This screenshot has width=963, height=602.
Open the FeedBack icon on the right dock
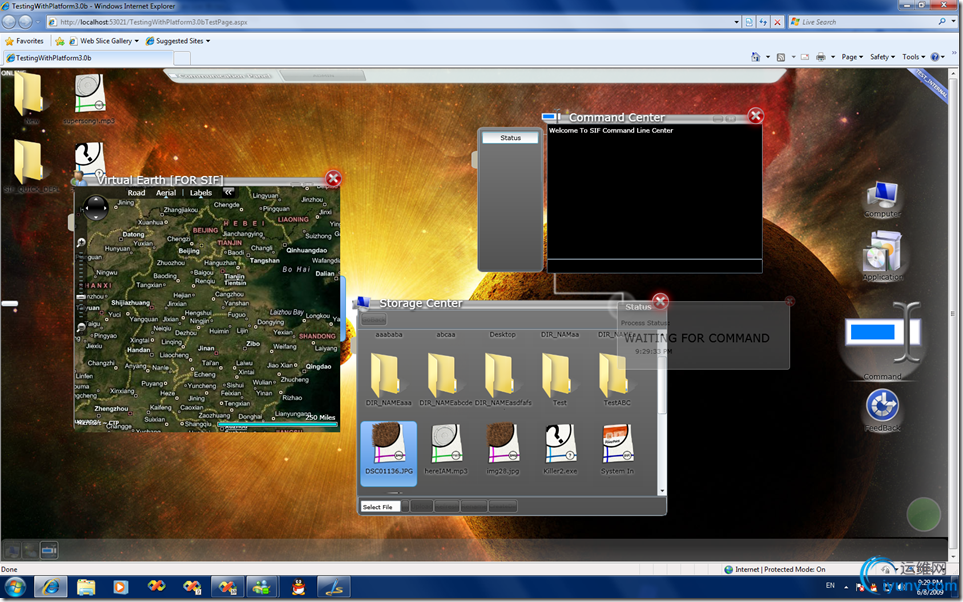click(883, 410)
